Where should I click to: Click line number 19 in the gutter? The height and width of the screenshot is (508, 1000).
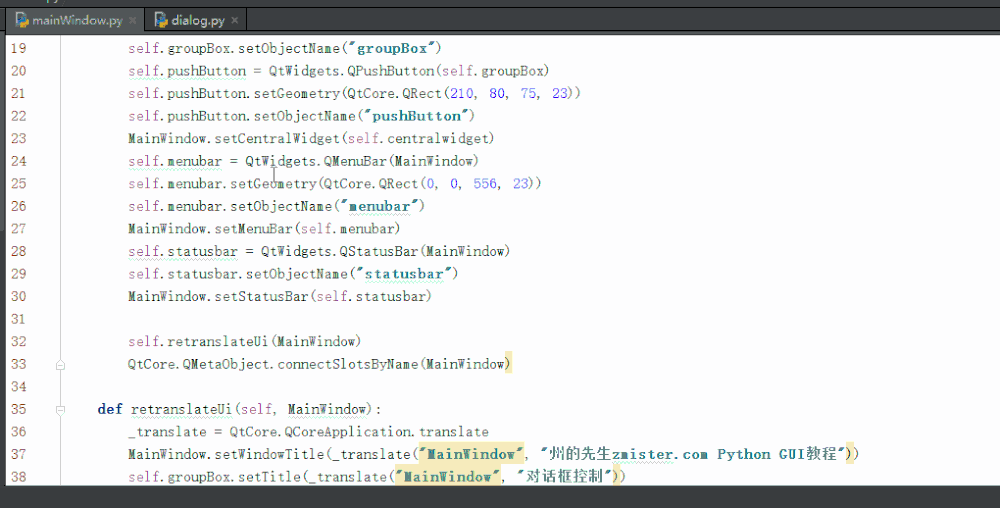[18, 48]
